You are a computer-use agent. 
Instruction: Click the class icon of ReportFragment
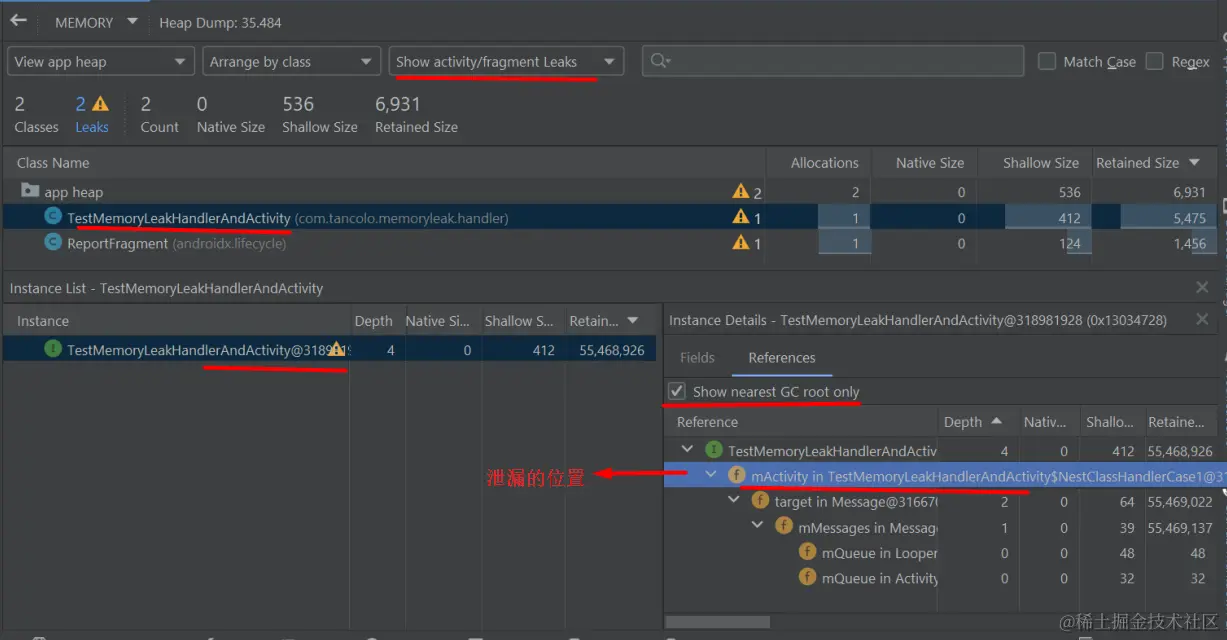click(52, 242)
